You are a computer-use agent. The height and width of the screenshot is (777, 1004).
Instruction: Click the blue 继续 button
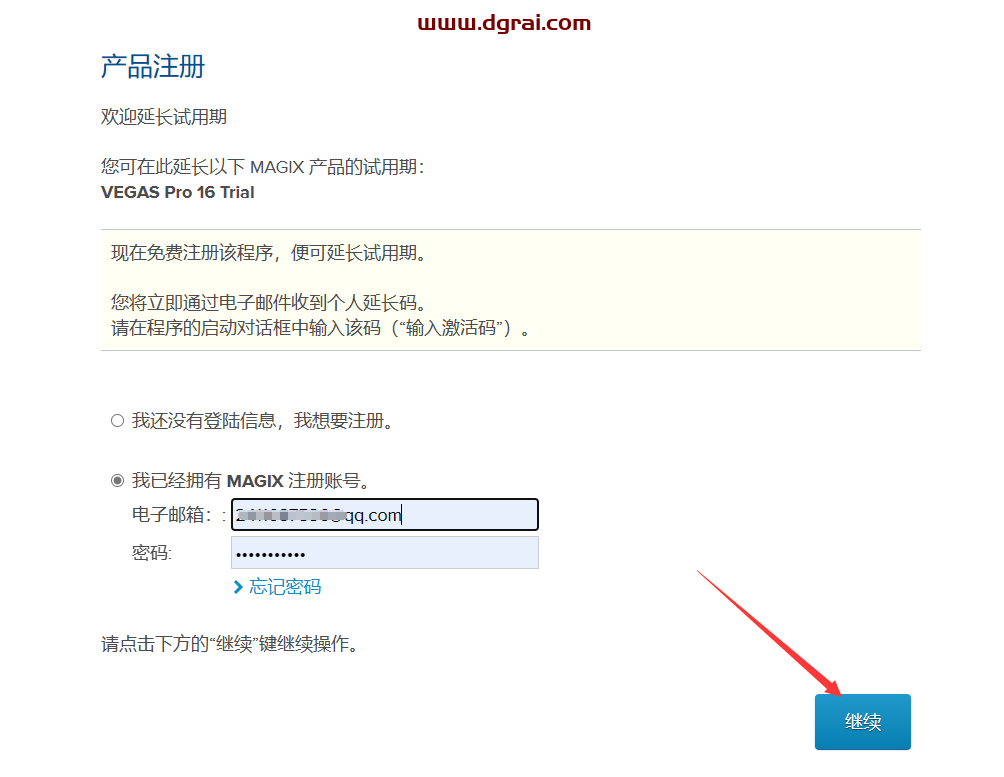(x=862, y=722)
